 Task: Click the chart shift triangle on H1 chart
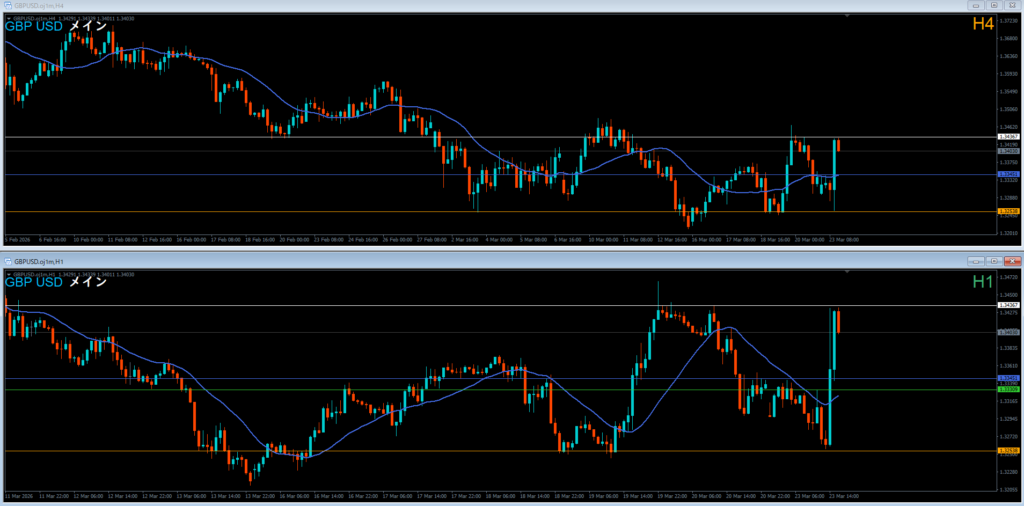pyautogui.click(x=849, y=272)
